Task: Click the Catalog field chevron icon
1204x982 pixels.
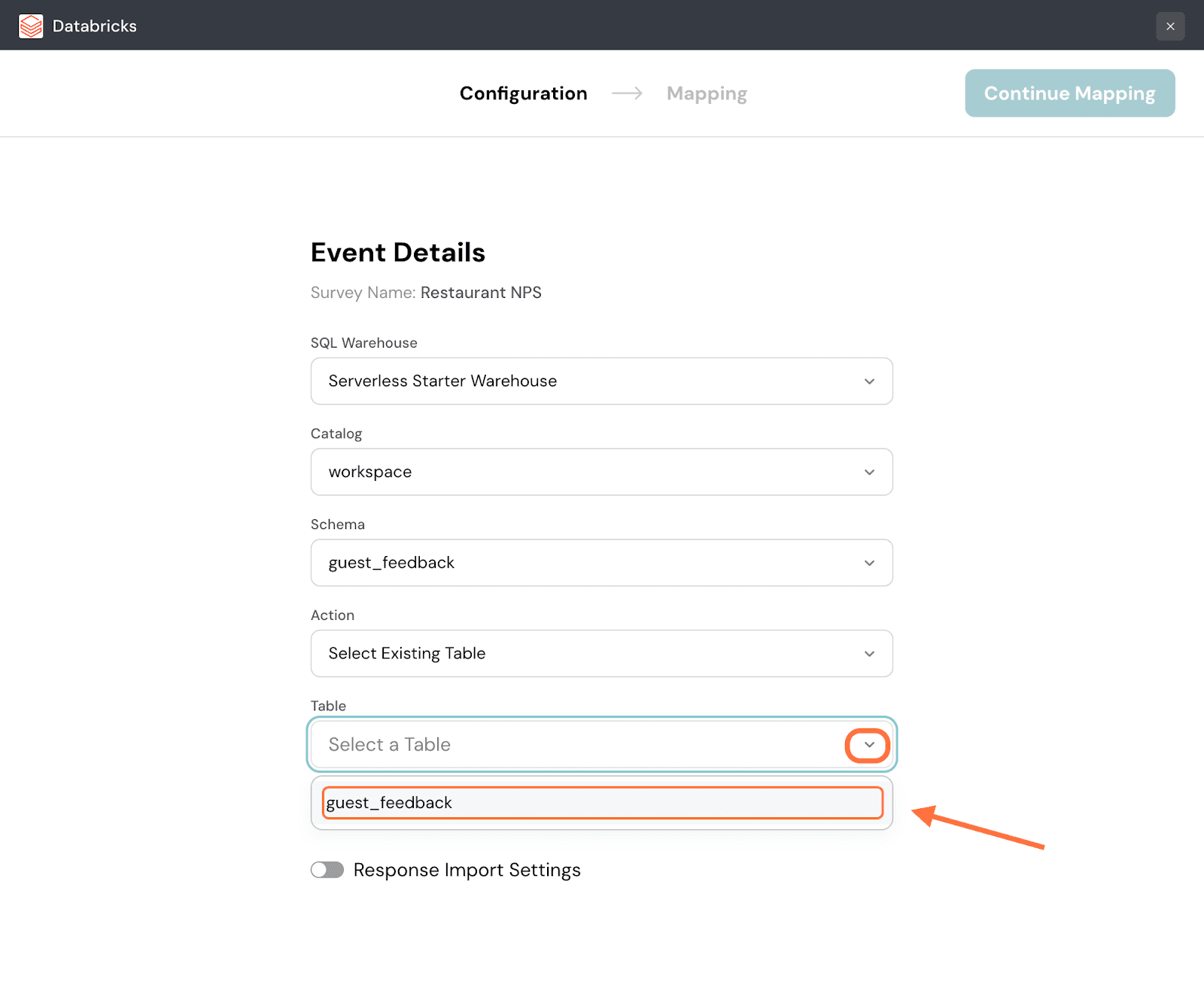Action: (869, 473)
